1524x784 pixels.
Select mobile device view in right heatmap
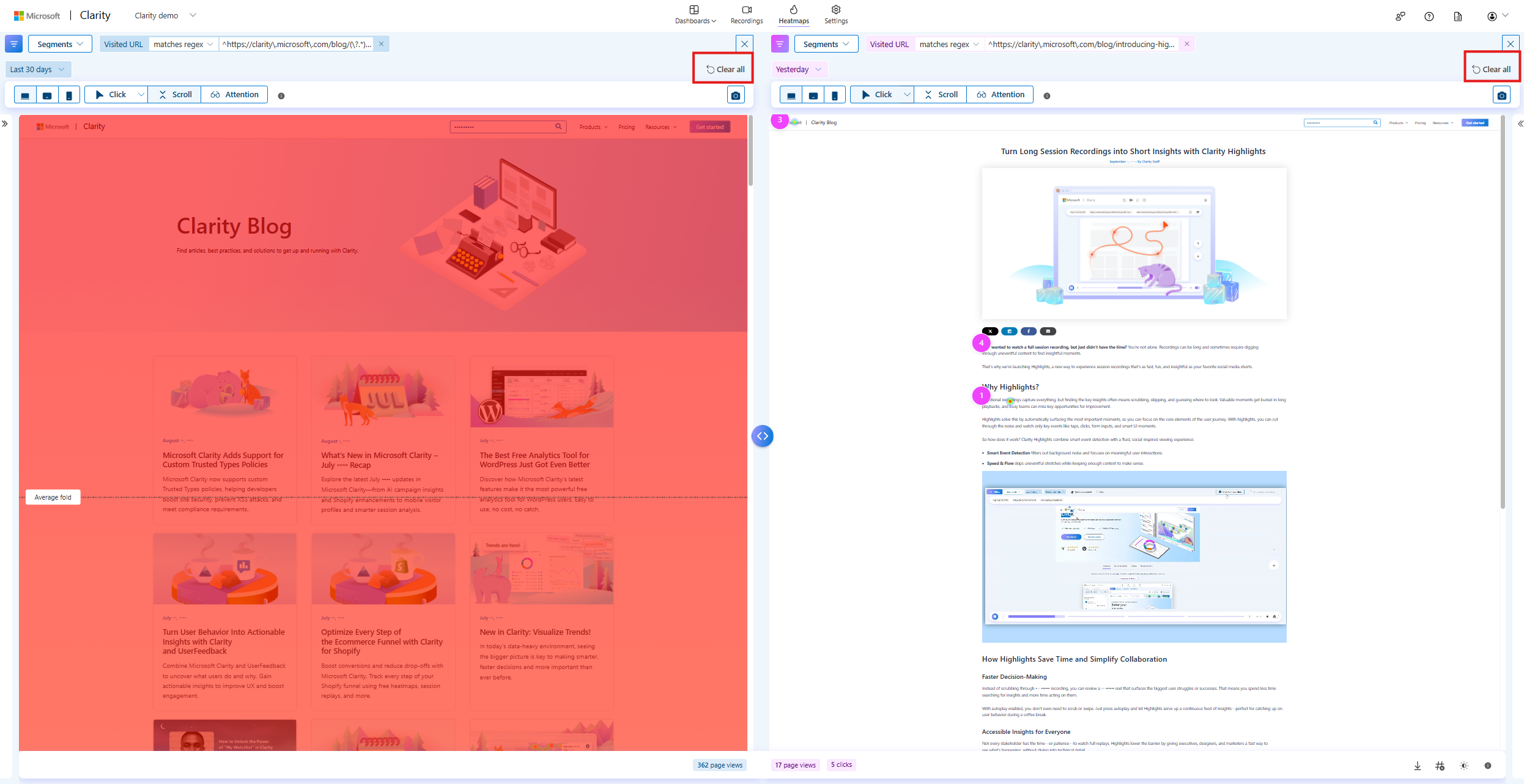click(x=835, y=95)
